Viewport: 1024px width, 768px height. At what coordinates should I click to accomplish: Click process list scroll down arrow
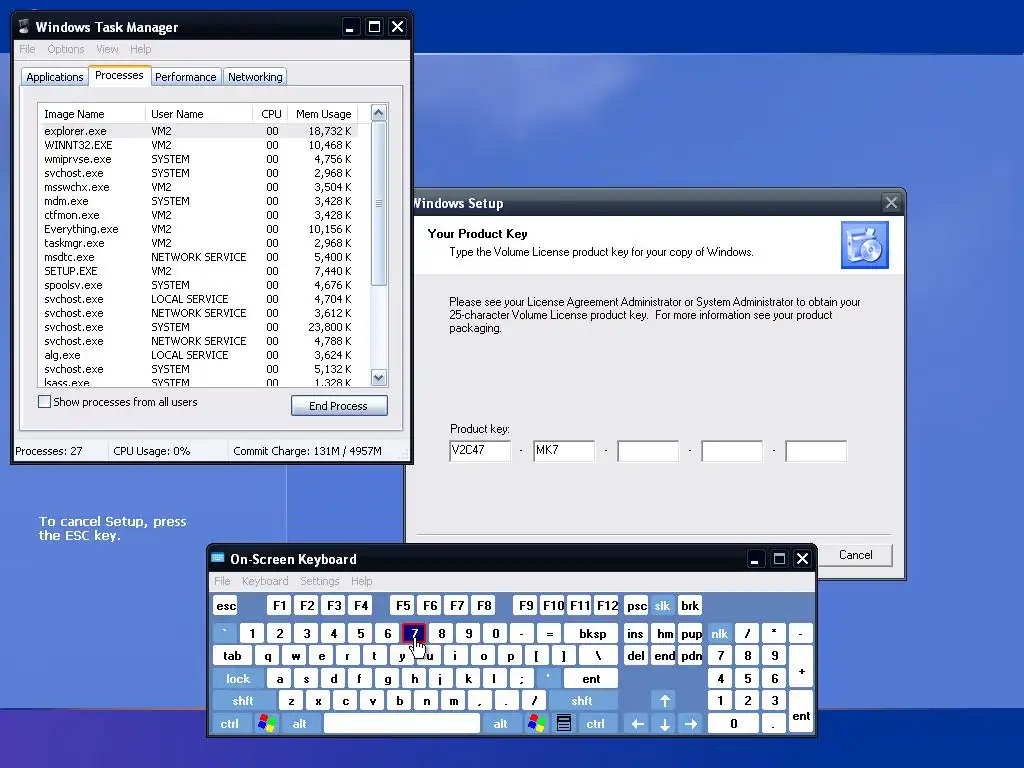379,377
